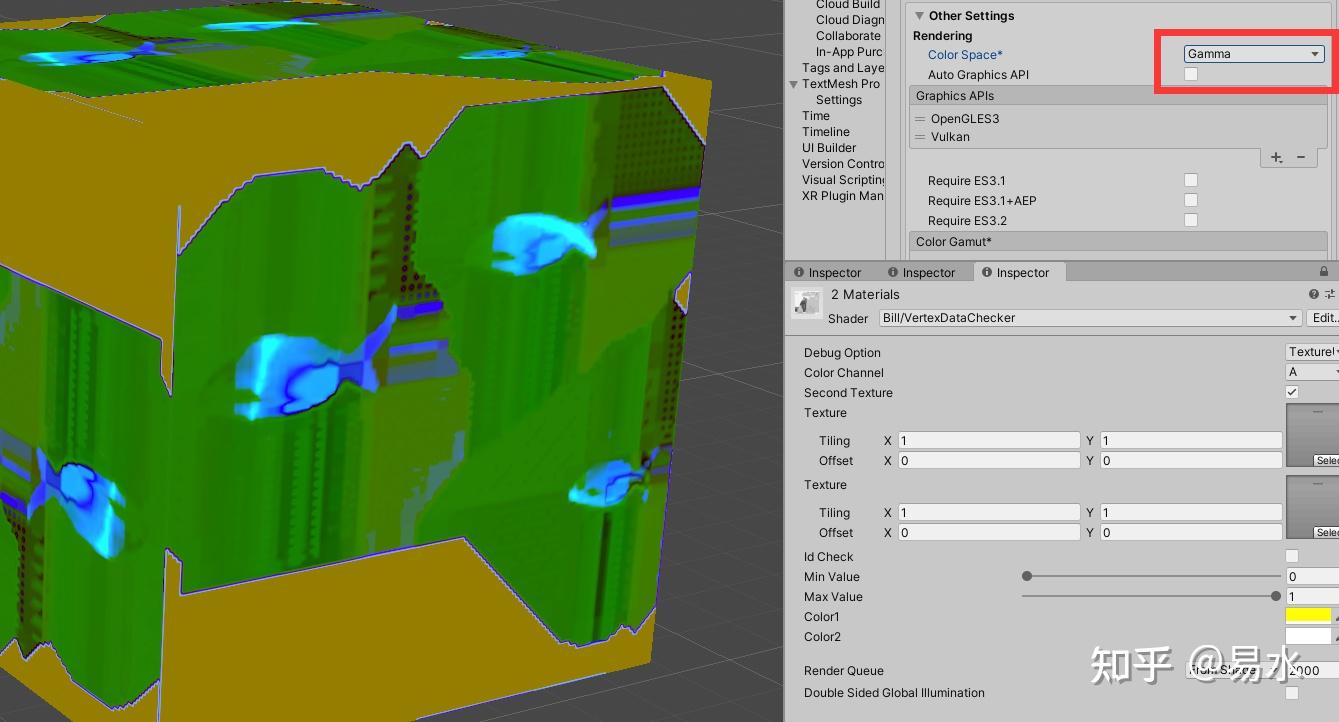This screenshot has height=722, width=1339.
Task: Enable the Require ES3.2 checkbox
Action: [1190, 220]
